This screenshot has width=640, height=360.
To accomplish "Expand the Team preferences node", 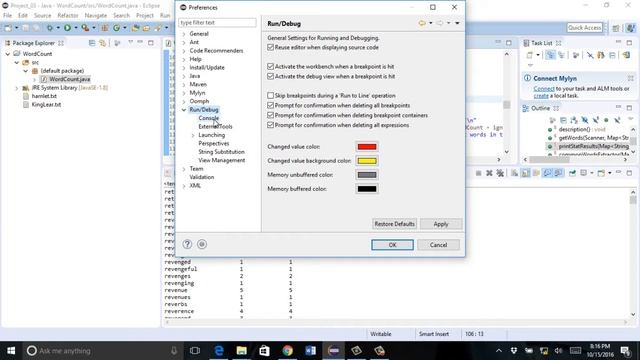I will (x=184, y=169).
